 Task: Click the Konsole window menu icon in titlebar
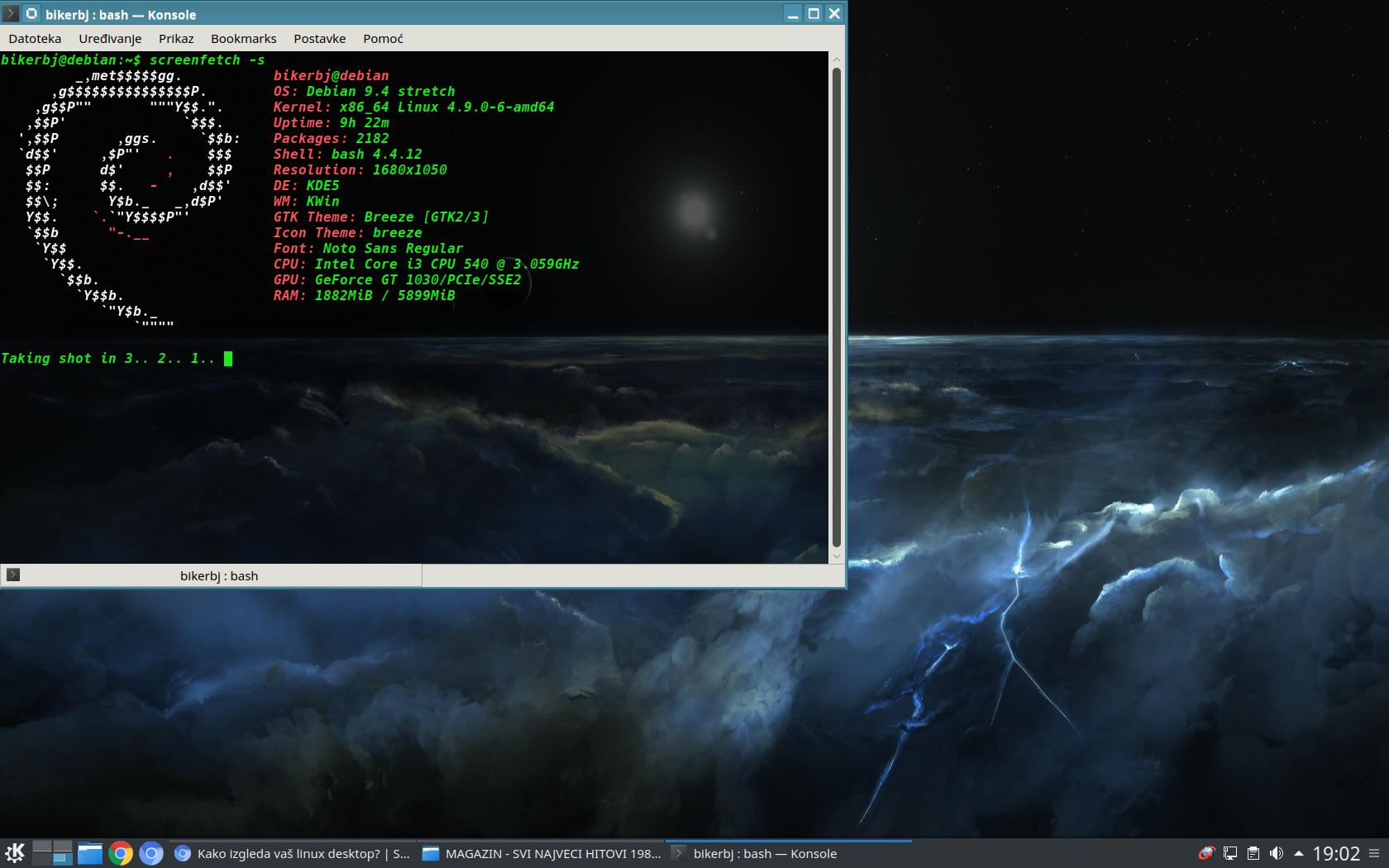[11, 13]
